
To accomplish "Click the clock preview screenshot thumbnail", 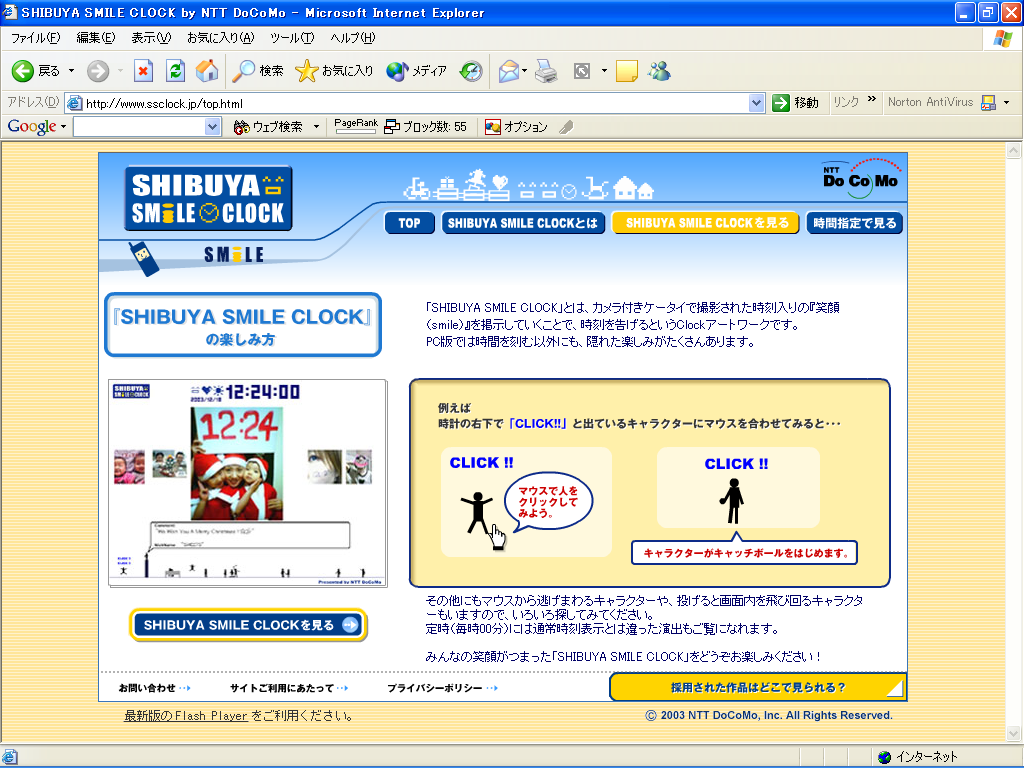I will 247,482.
